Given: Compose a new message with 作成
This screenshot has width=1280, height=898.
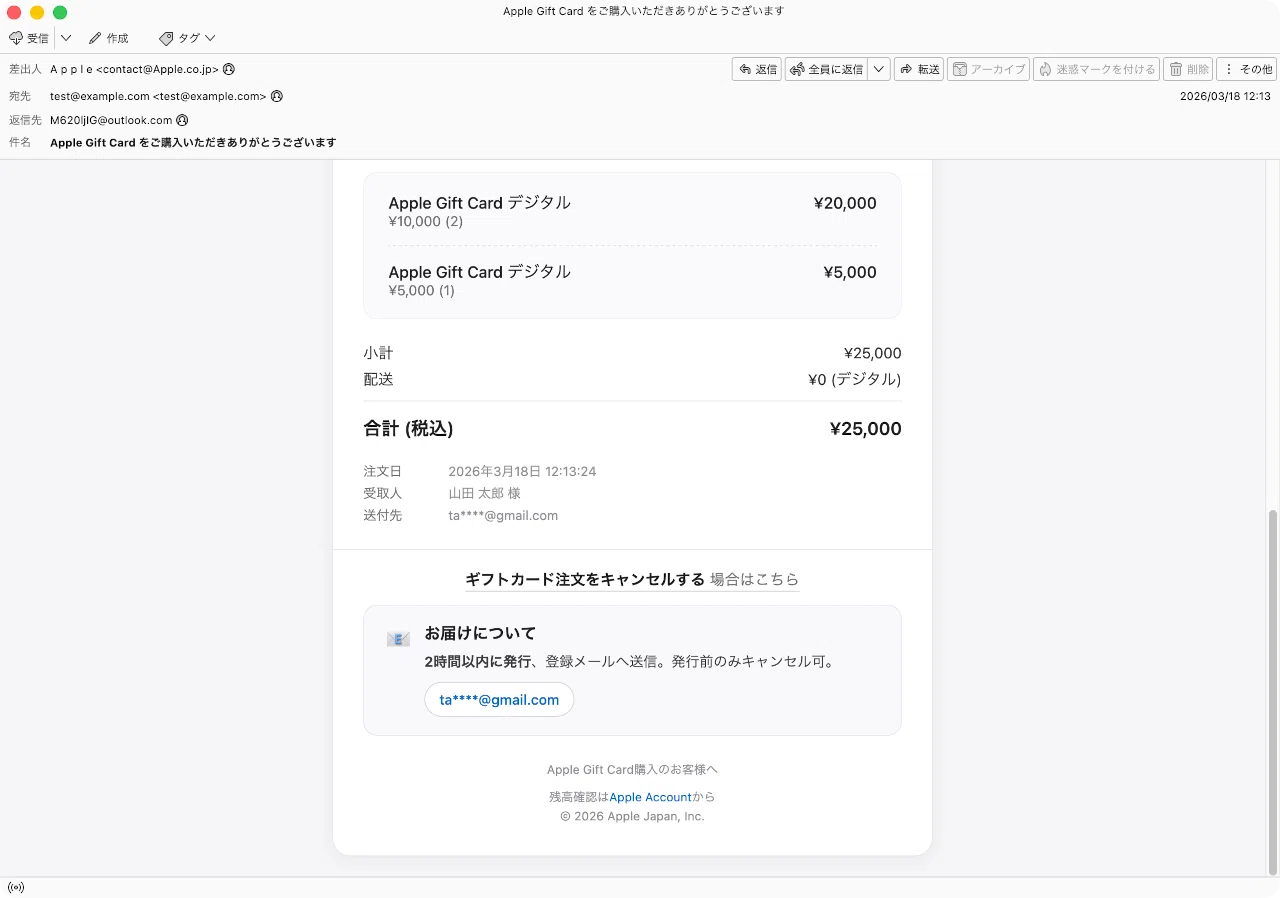Looking at the screenshot, I should point(109,38).
